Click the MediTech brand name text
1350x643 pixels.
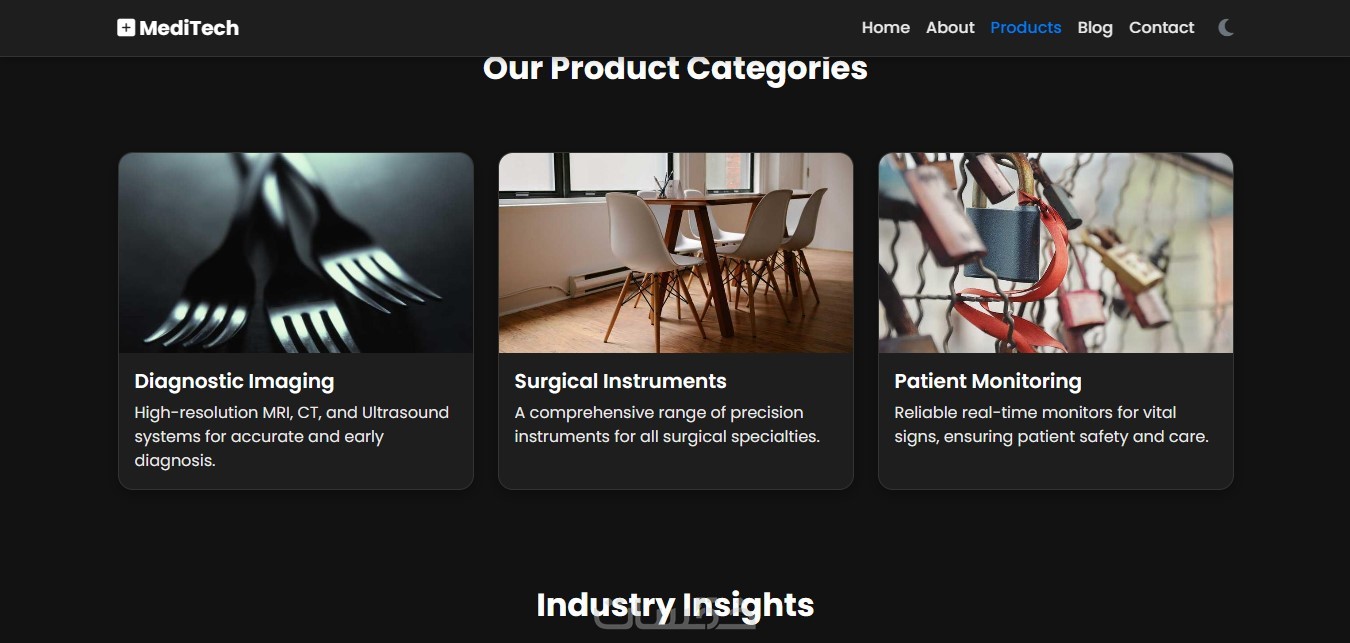(189, 28)
